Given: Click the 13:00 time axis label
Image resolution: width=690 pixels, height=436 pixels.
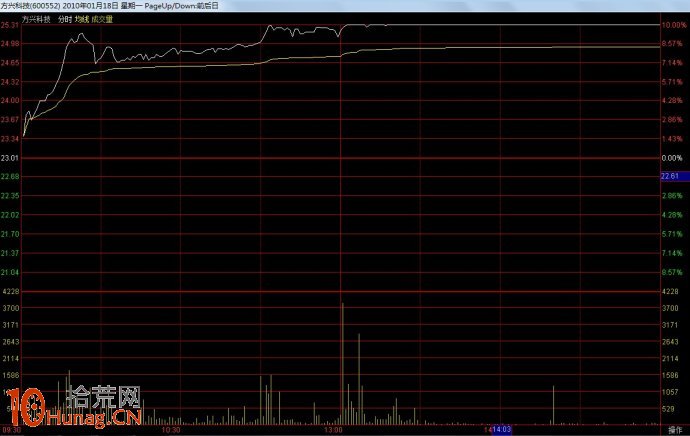Looking at the screenshot, I should 333,430.
